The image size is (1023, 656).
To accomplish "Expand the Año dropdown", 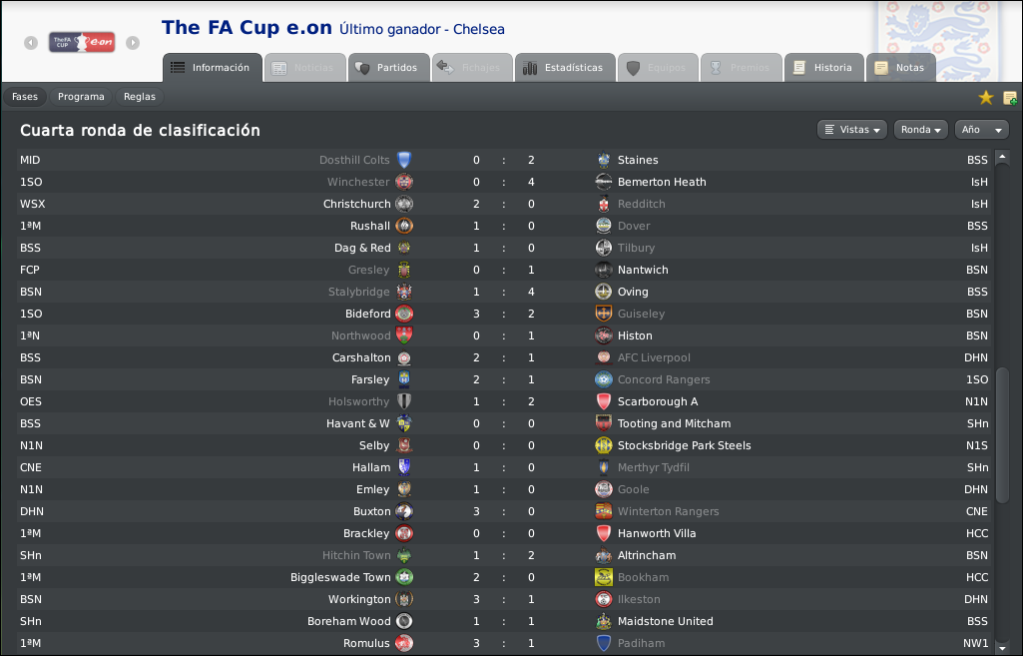I will coord(981,130).
